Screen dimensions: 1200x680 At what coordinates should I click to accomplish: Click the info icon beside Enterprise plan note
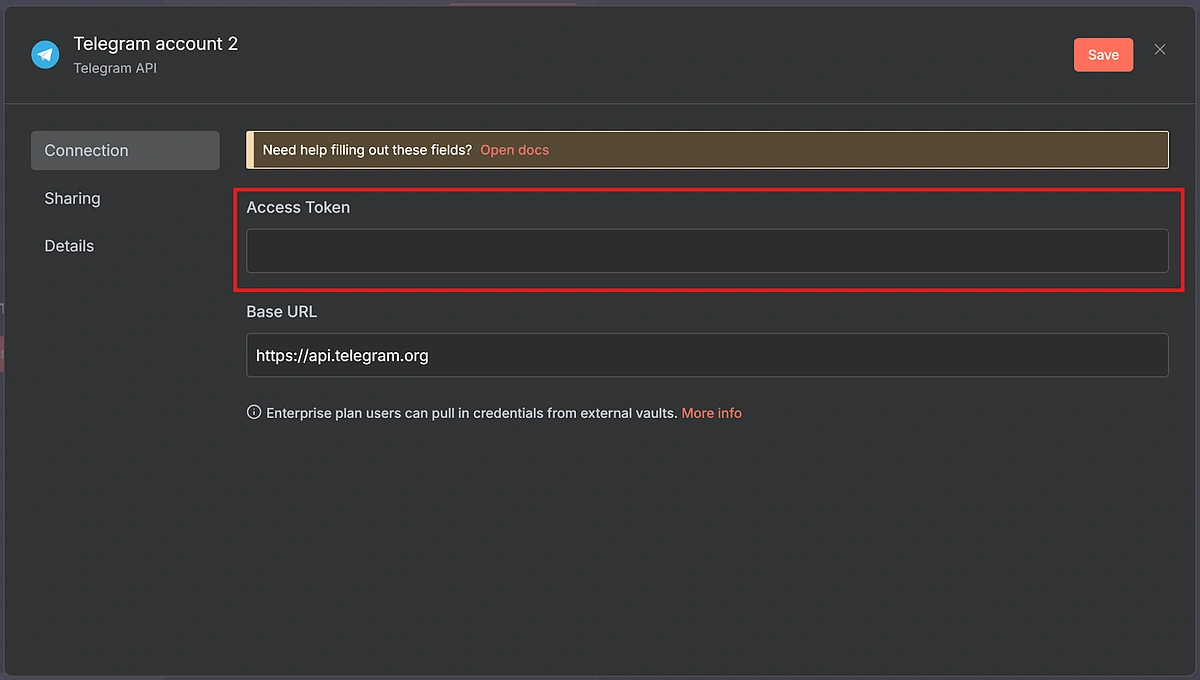point(254,413)
